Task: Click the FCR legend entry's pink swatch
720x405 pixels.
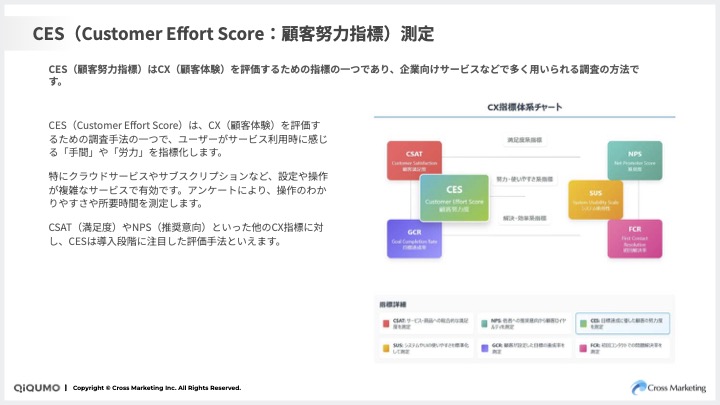Action: (x=581, y=346)
